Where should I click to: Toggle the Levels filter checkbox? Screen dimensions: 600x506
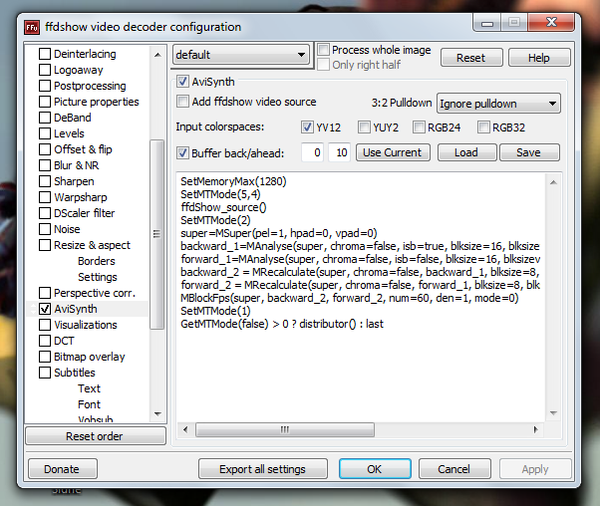tap(45, 134)
